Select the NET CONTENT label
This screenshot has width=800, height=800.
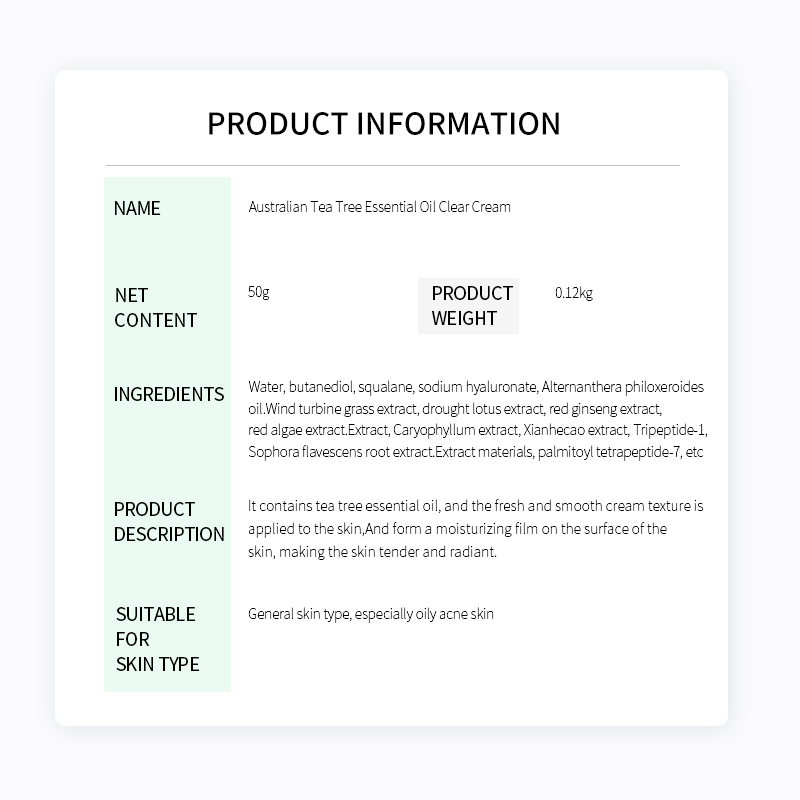point(155,308)
